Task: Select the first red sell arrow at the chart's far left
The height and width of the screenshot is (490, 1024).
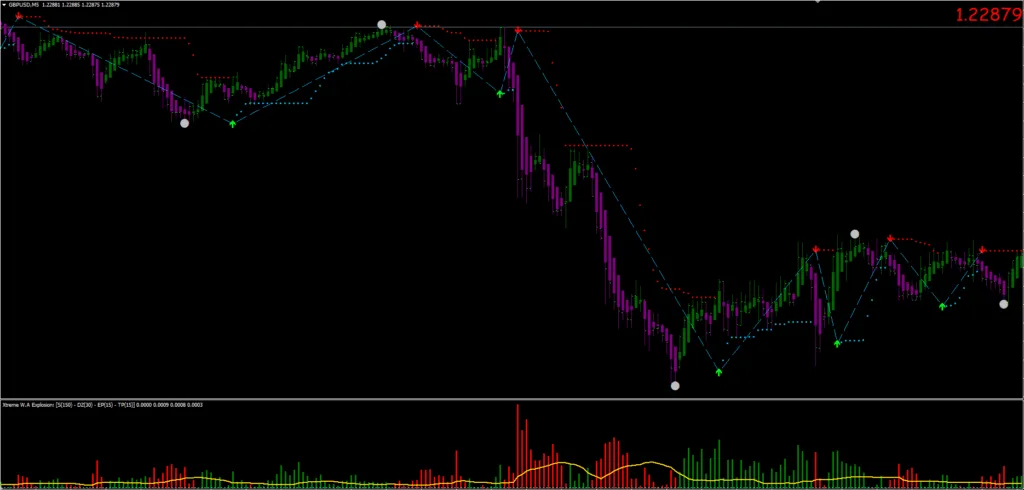Action: (19, 16)
